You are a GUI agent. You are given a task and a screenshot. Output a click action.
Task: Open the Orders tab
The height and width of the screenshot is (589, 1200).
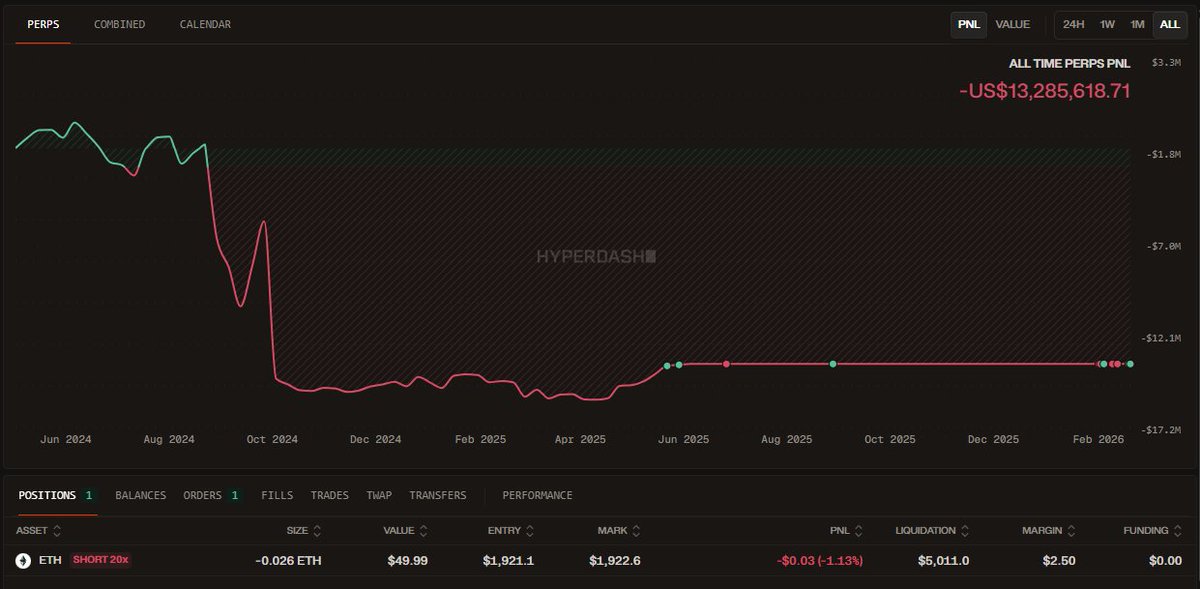click(212, 495)
